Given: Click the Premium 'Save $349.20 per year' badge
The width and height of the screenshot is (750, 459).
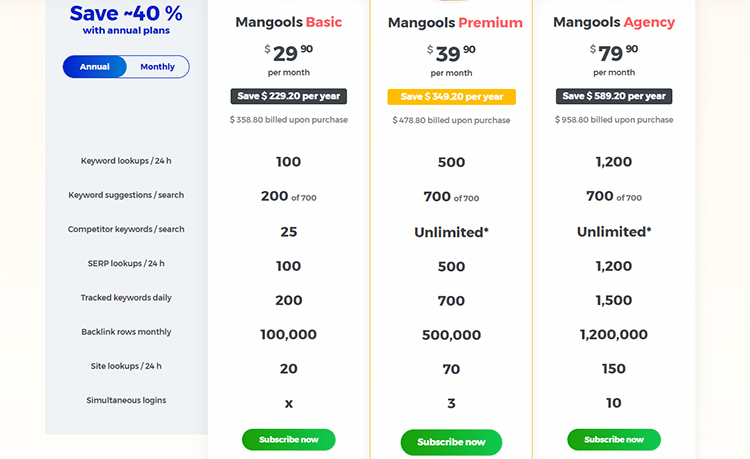Looking at the screenshot, I should coord(451,97).
